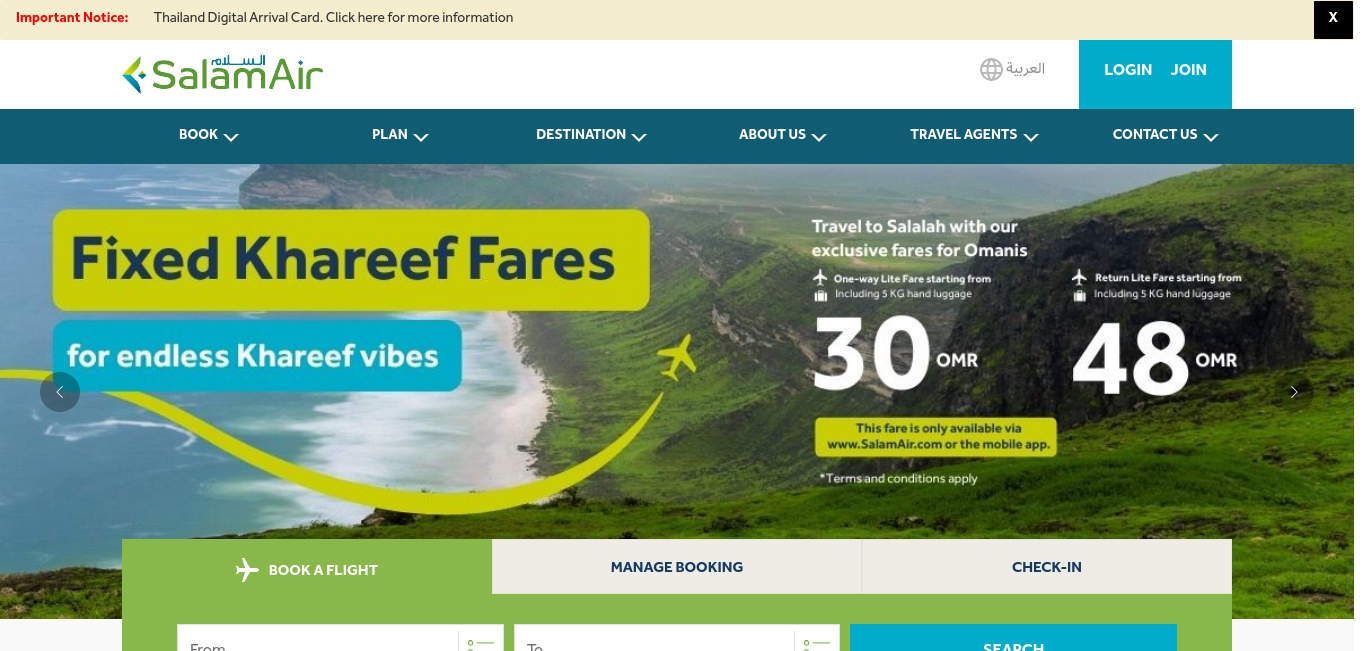Click the globe language icon
The image size is (1366, 651).
(x=991, y=69)
